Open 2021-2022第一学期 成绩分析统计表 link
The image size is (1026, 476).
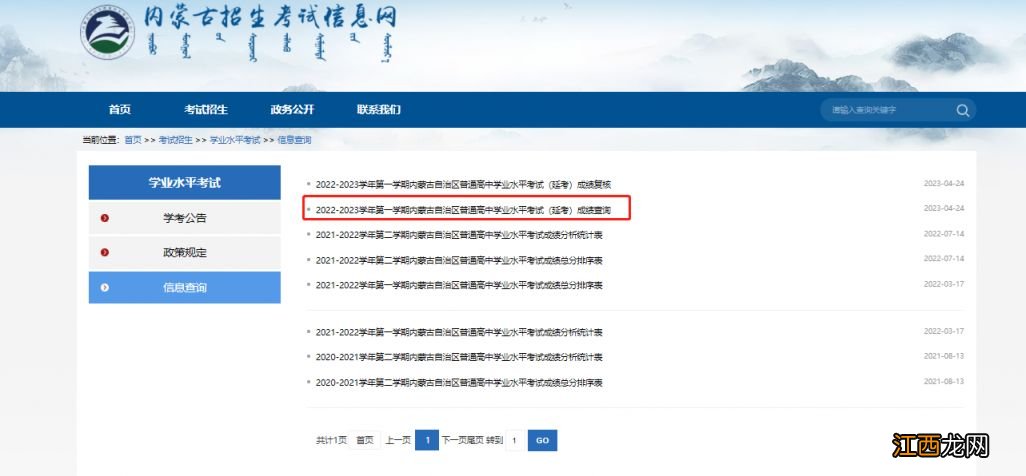tap(459, 333)
